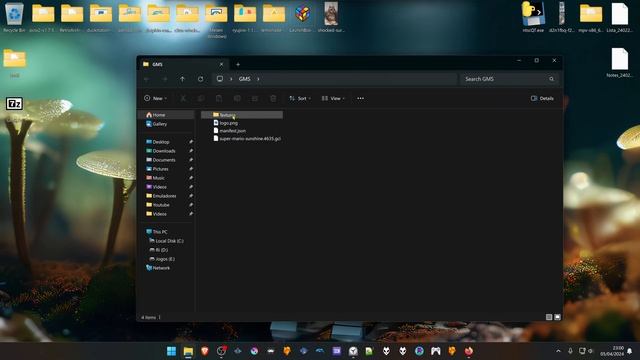
Task: Add a new File Explorer tab
Action: [x=238, y=64]
